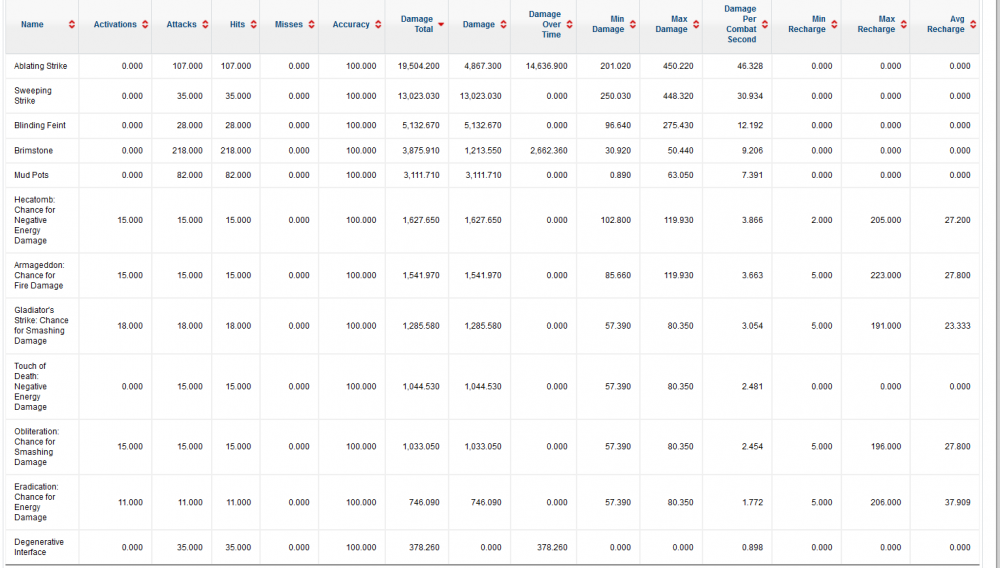Select the Sweeping Strike row name
The height and width of the screenshot is (568, 1000).
33,95
